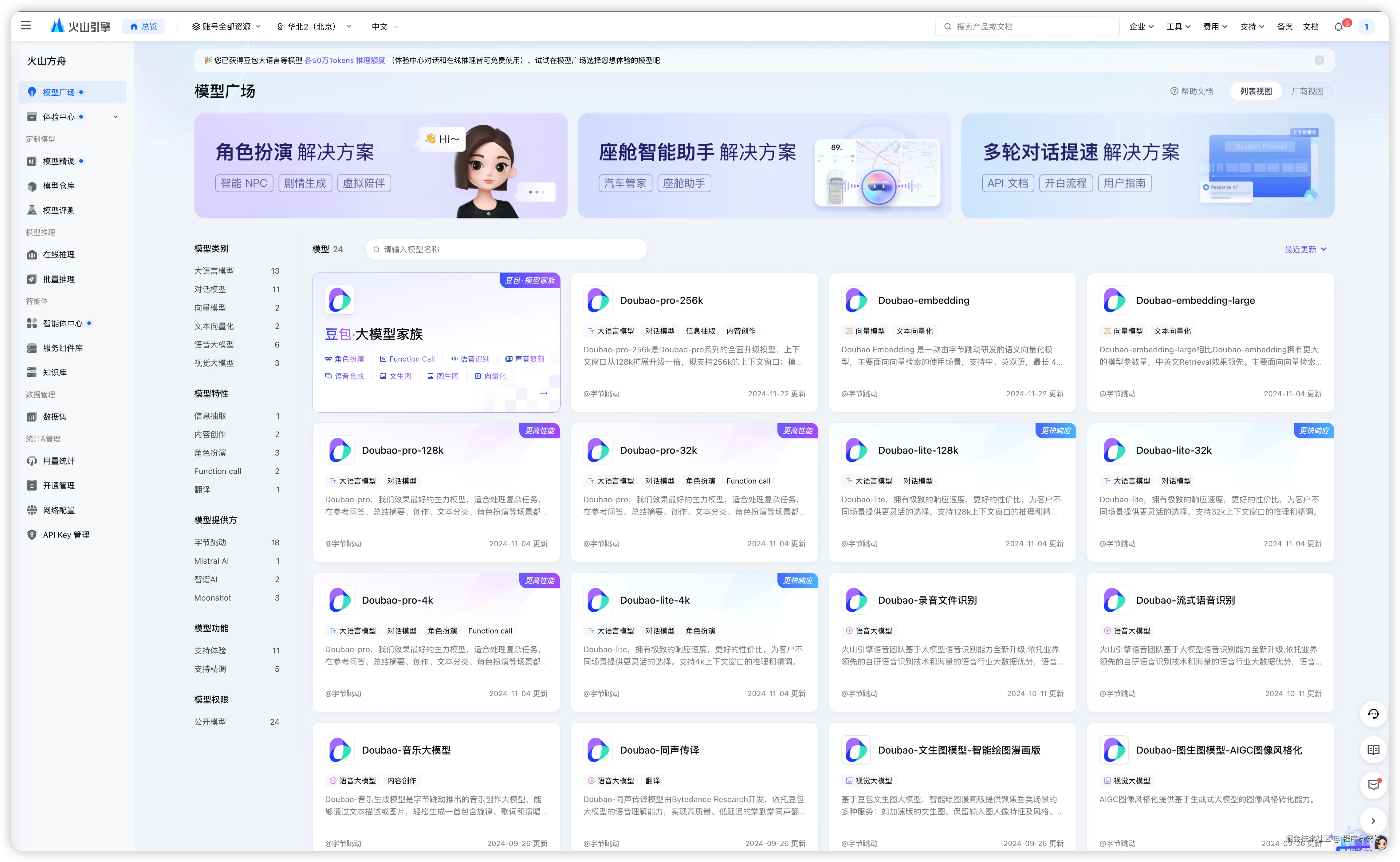This screenshot has width=1400, height=862.
Task: Open the hamburger menu at top left
Action: pos(26,26)
